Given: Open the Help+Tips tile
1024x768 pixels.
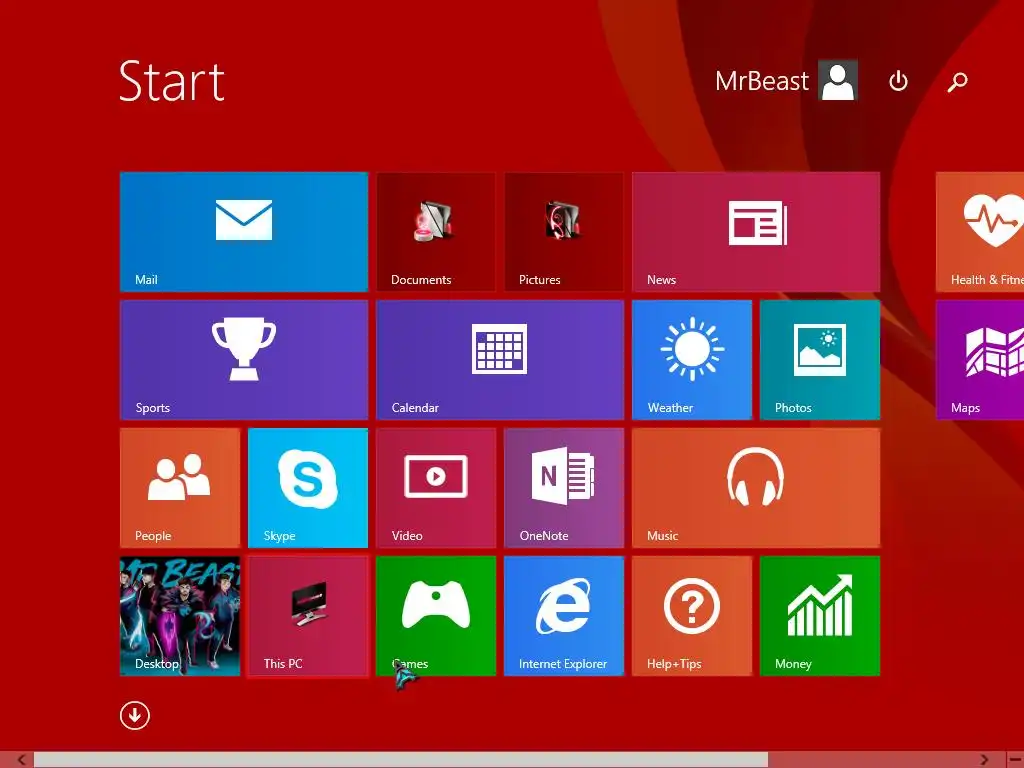Looking at the screenshot, I should pos(692,616).
